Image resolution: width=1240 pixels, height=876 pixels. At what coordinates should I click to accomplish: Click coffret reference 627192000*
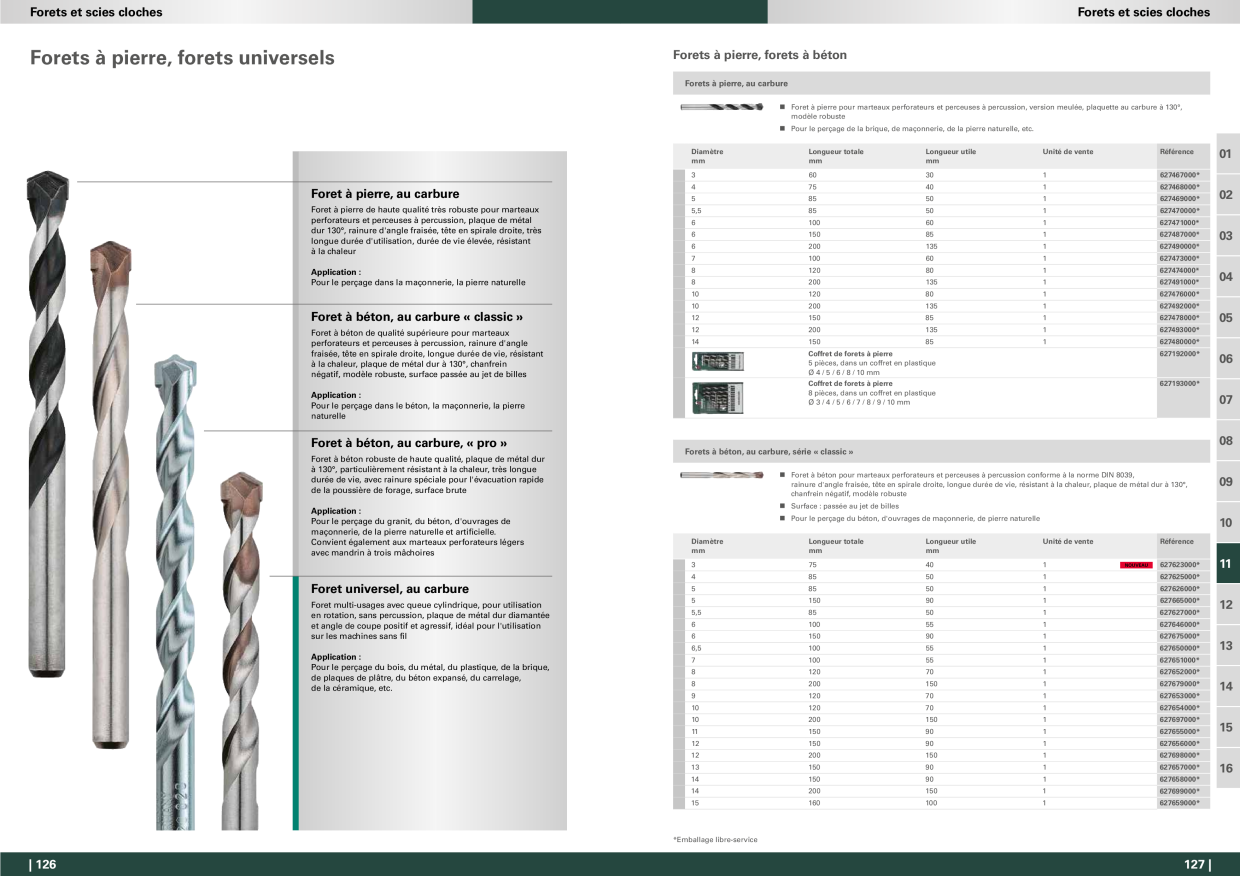[1179, 354]
